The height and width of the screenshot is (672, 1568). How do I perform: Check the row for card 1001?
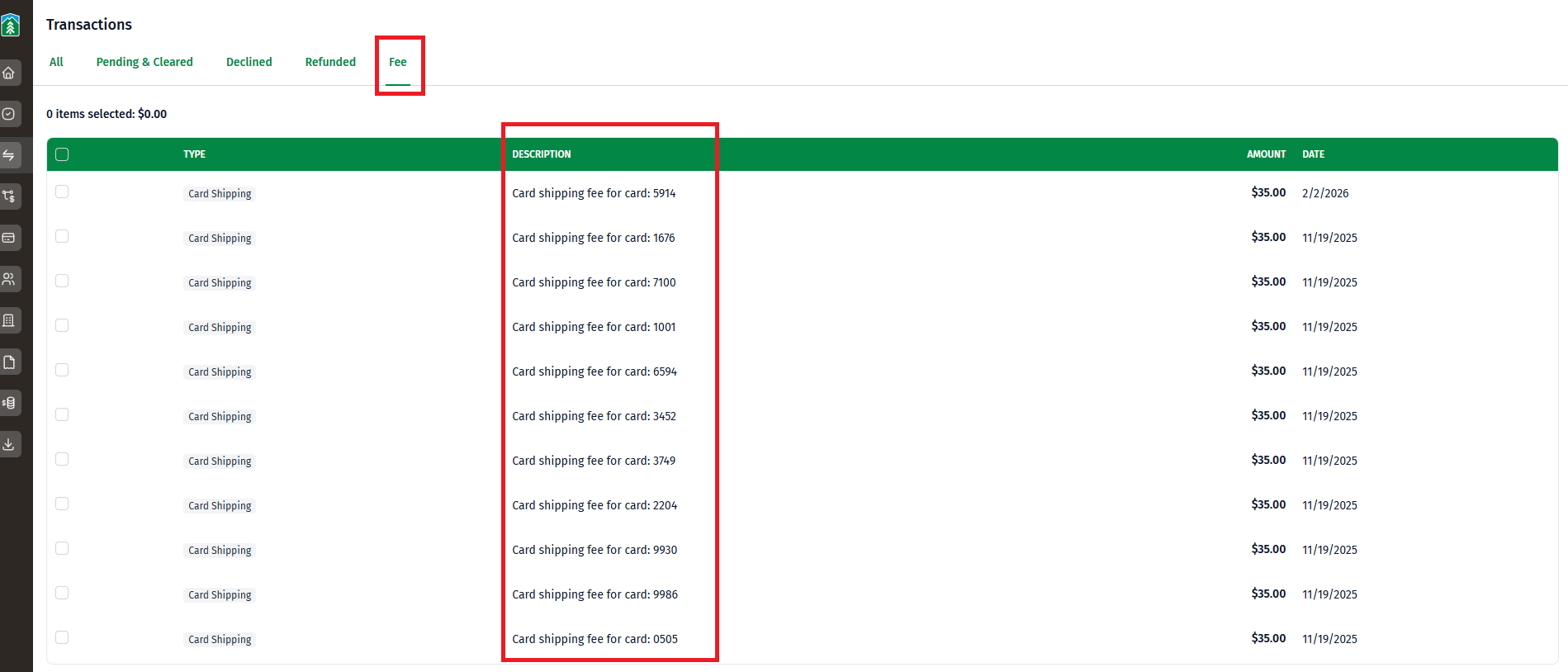[62, 325]
